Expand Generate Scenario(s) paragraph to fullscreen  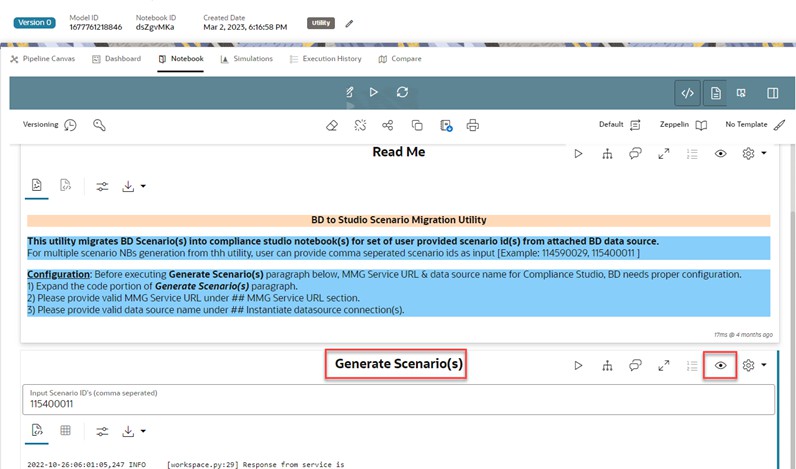pos(664,365)
